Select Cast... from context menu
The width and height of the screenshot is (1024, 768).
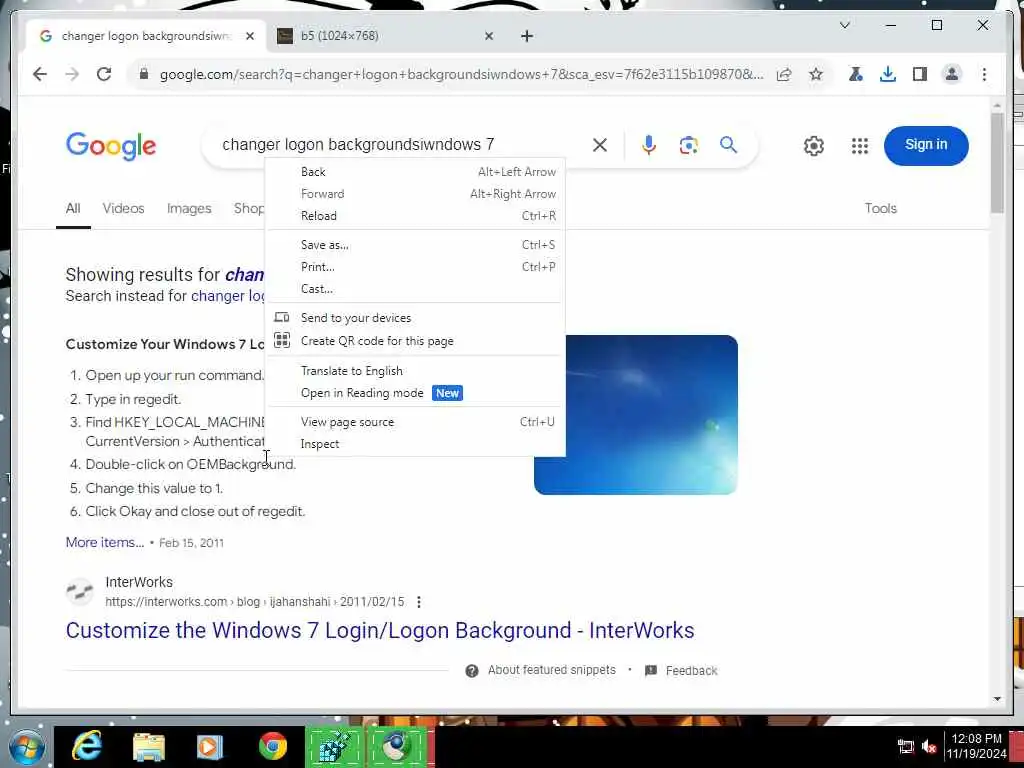pyautogui.click(x=415, y=289)
